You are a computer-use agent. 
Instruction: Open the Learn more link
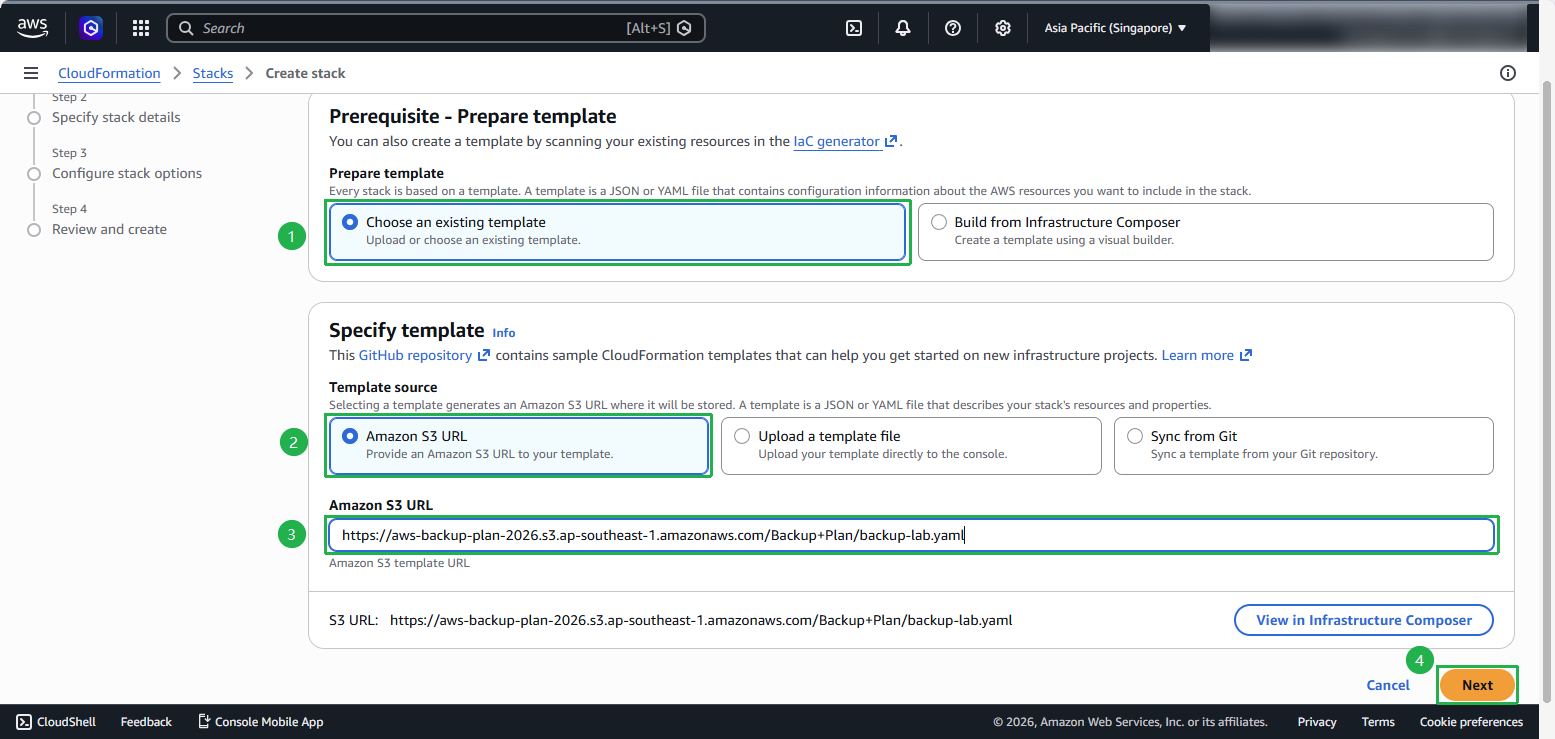click(1207, 355)
